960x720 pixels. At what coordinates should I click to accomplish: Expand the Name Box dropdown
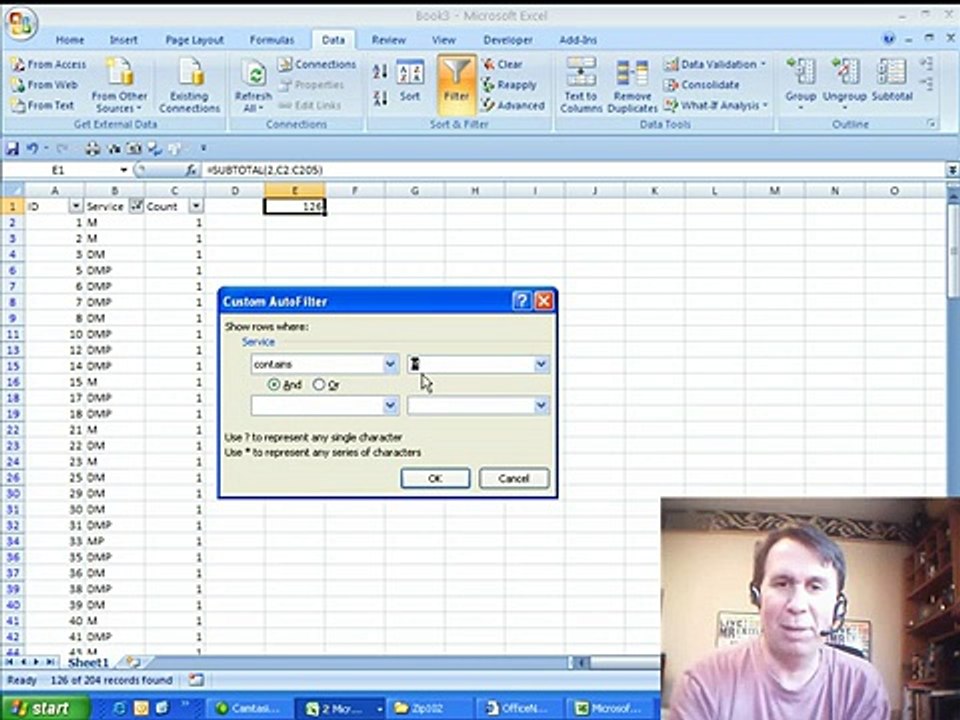124,170
